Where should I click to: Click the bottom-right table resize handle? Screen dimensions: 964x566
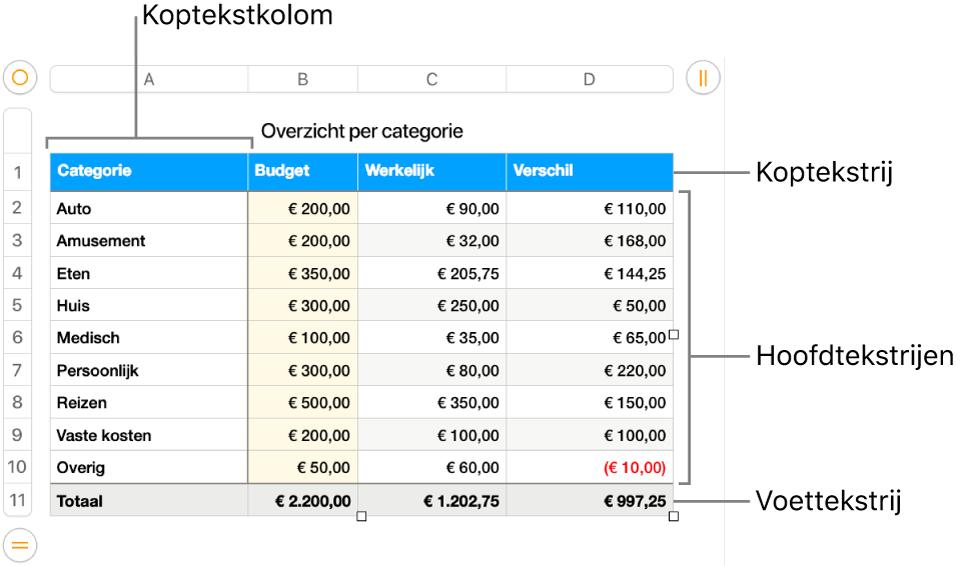pyautogui.click(x=674, y=516)
